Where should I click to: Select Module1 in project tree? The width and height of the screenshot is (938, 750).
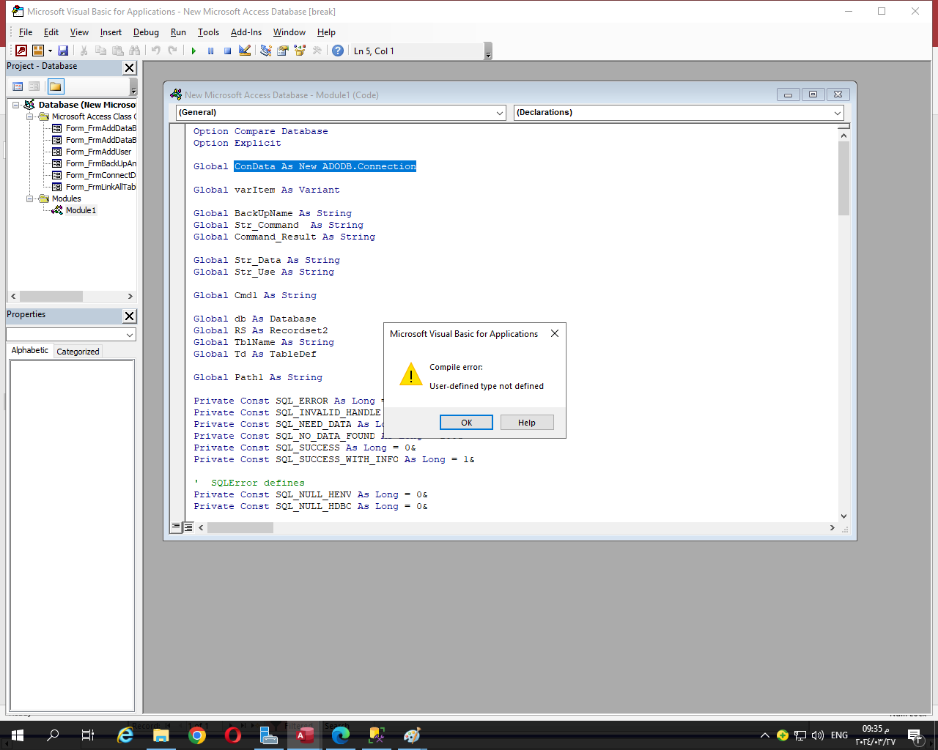80,211
